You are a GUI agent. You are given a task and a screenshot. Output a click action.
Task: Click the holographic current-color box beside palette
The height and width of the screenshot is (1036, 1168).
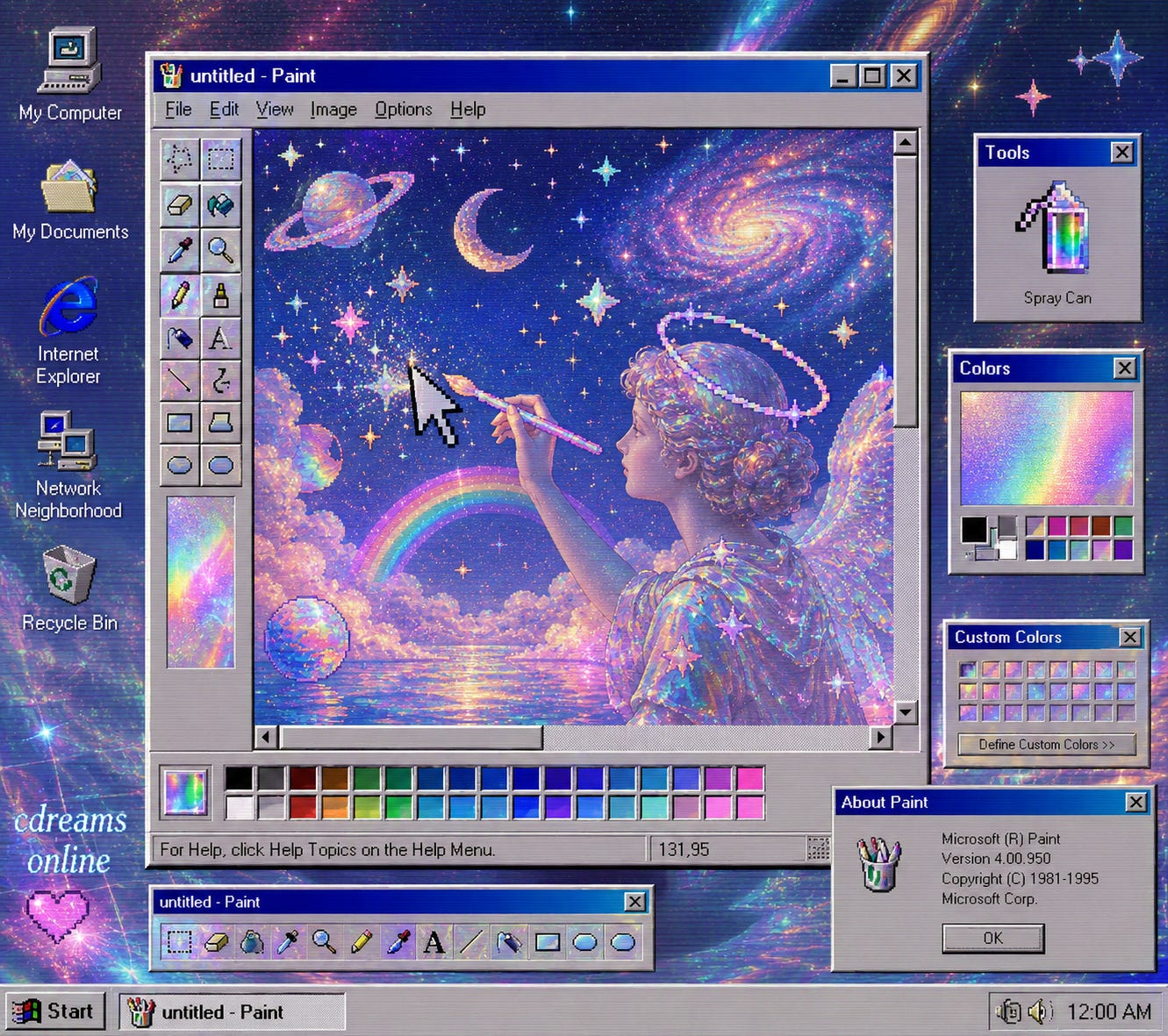pos(185,792)
